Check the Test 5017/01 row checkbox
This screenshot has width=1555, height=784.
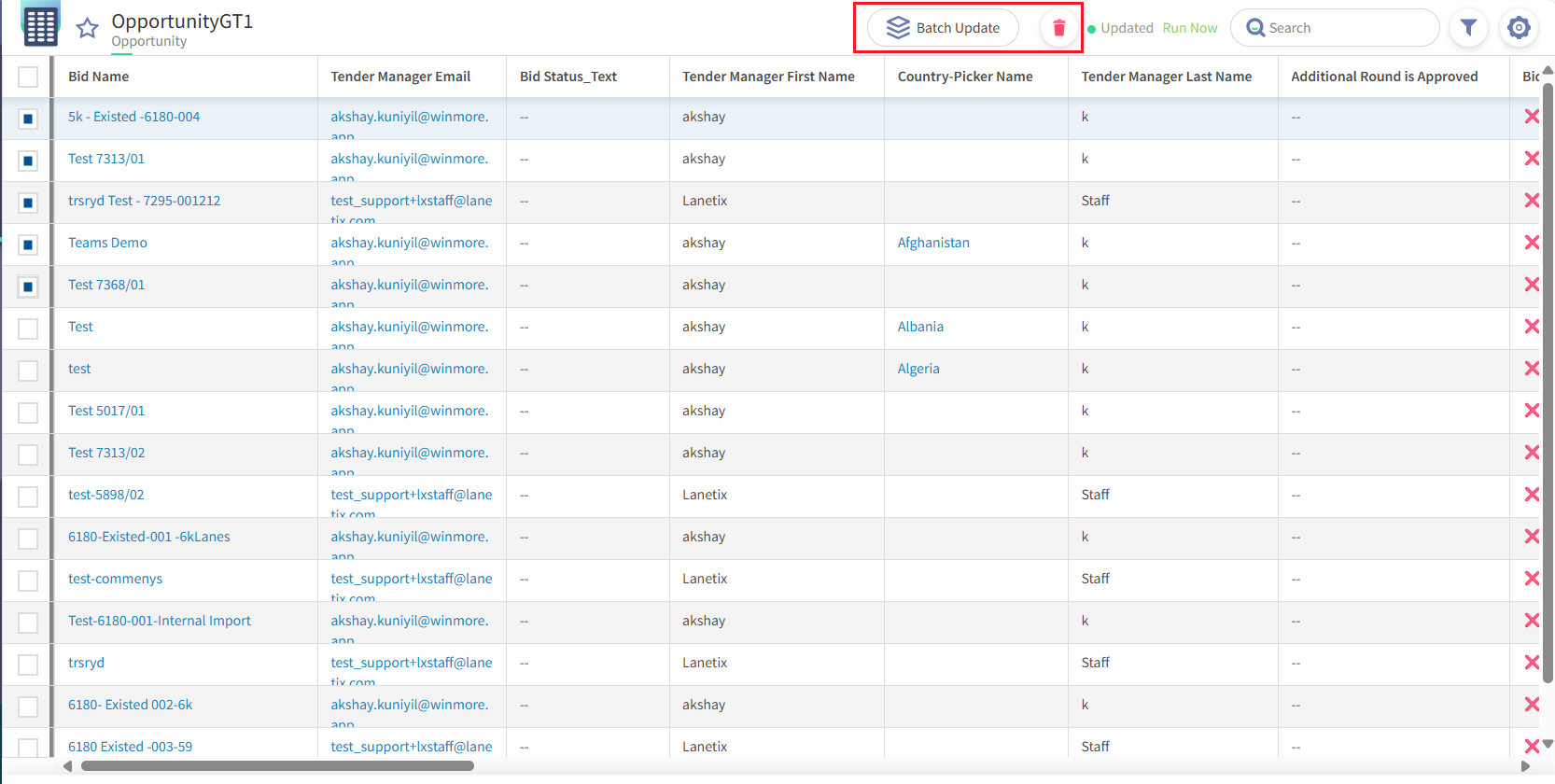(28, 413)
